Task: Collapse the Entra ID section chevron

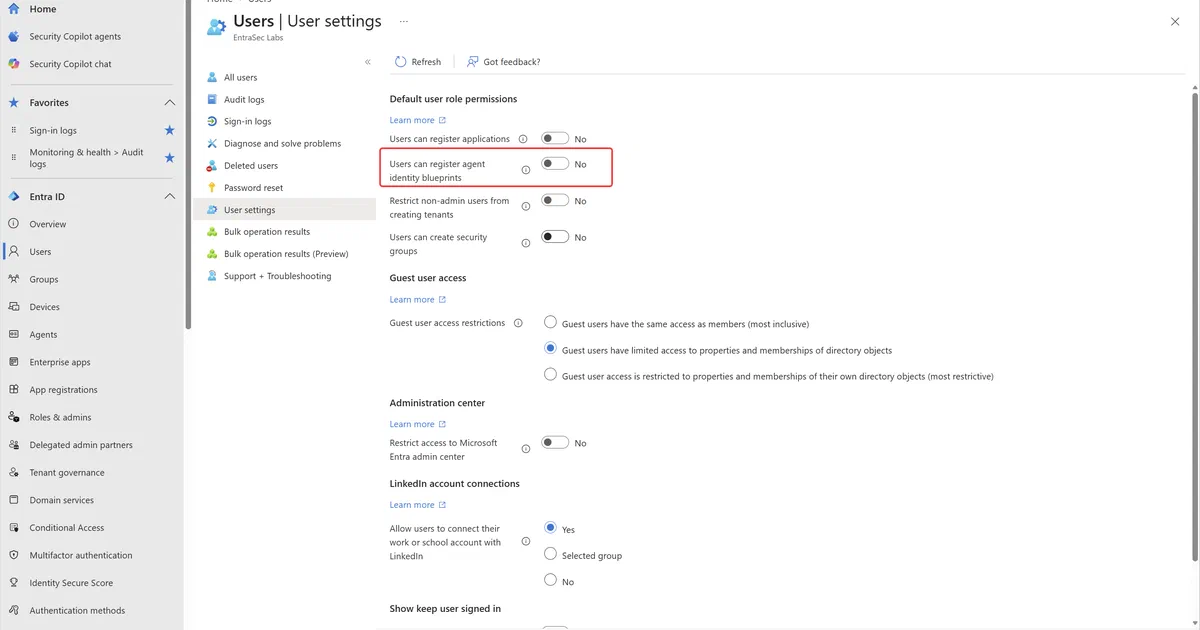Action: [169, 197]
